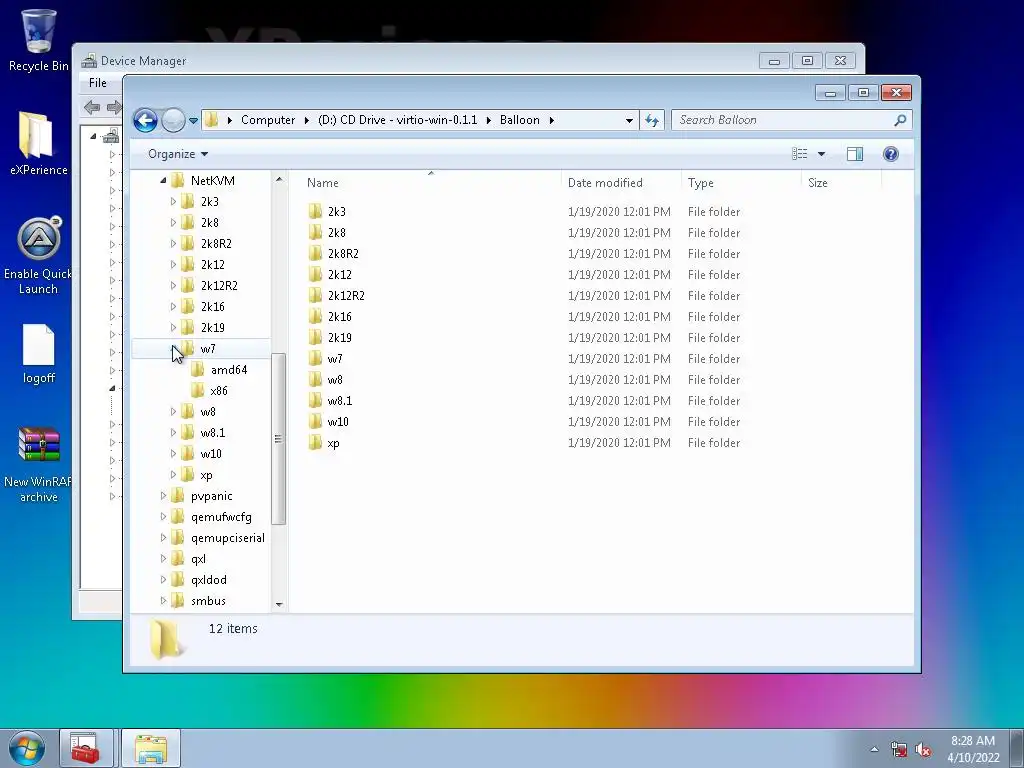Image resolution: width=1024 pixels, height=768 pixels.
Task: Open New WinRAR archive desktop icon
Action: 38,465
